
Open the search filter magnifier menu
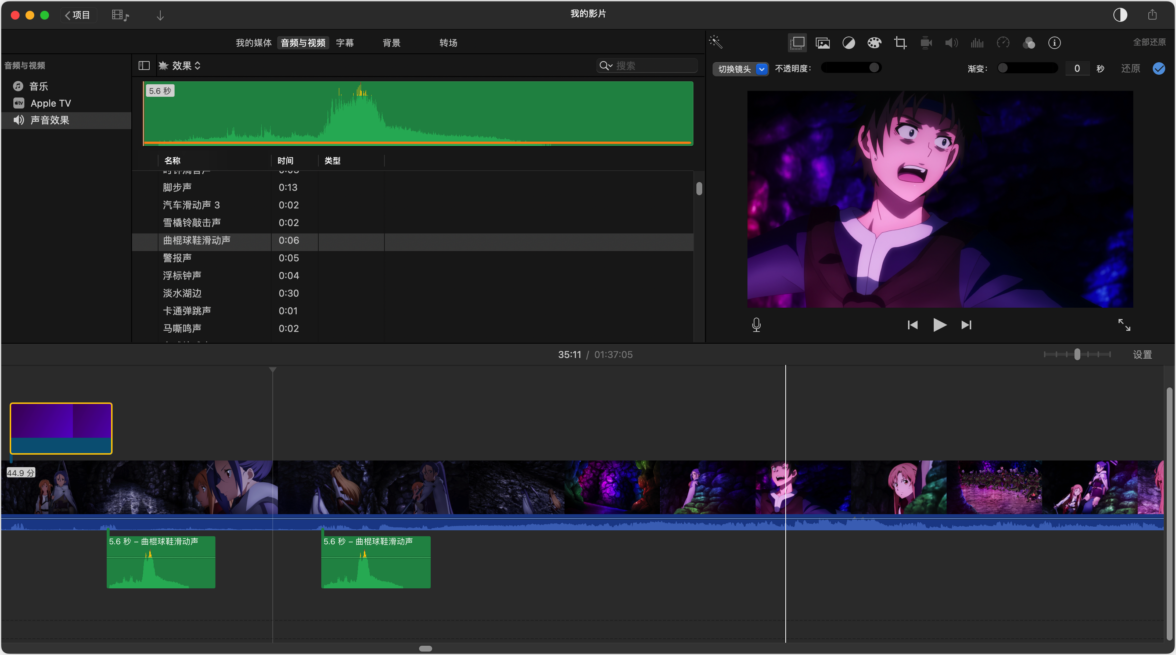(x=605, y=66)
